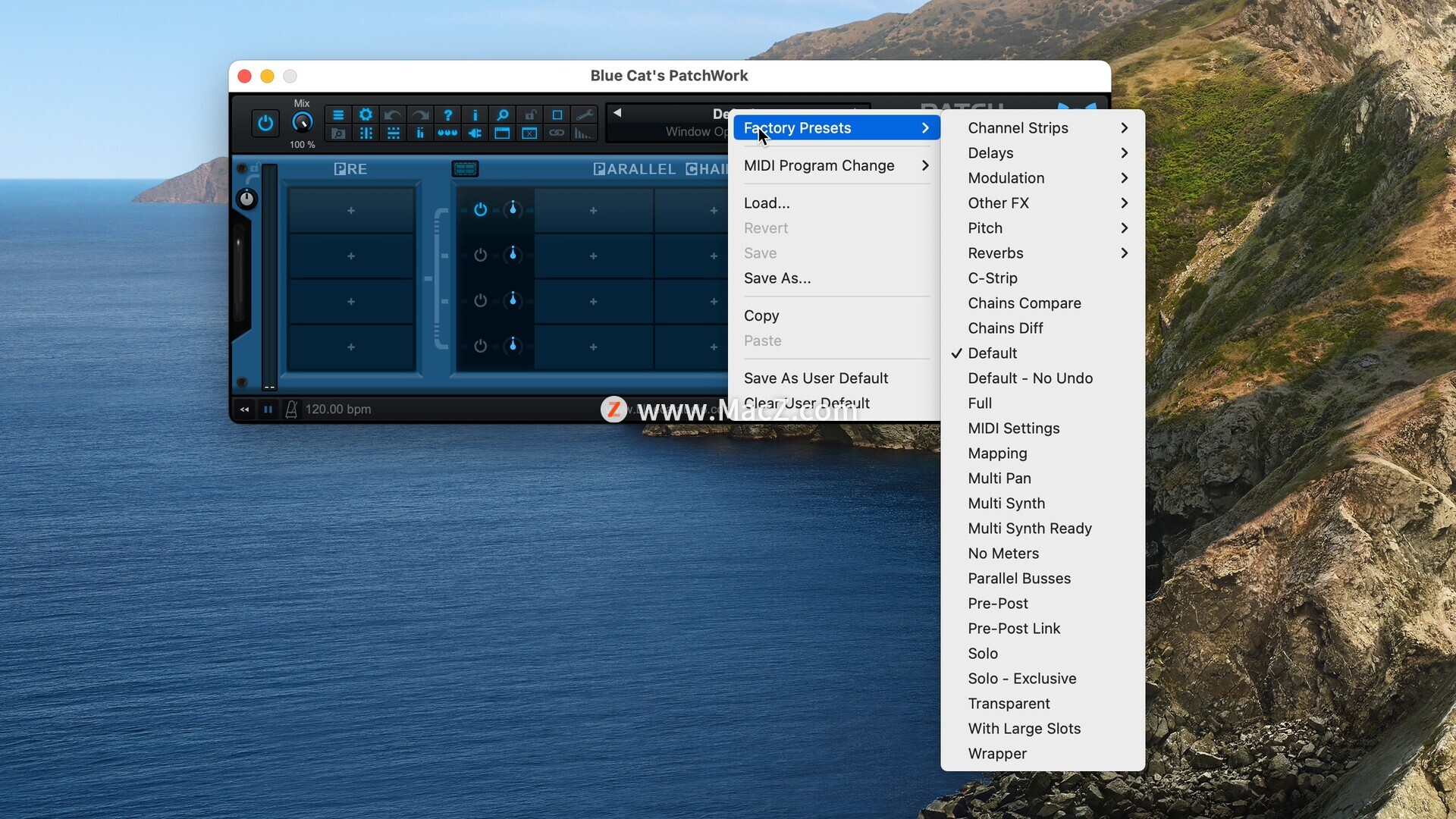The image size is (1456, 819).
Task: Toggle the main plugin bypass power button
Action: point(265,123)
